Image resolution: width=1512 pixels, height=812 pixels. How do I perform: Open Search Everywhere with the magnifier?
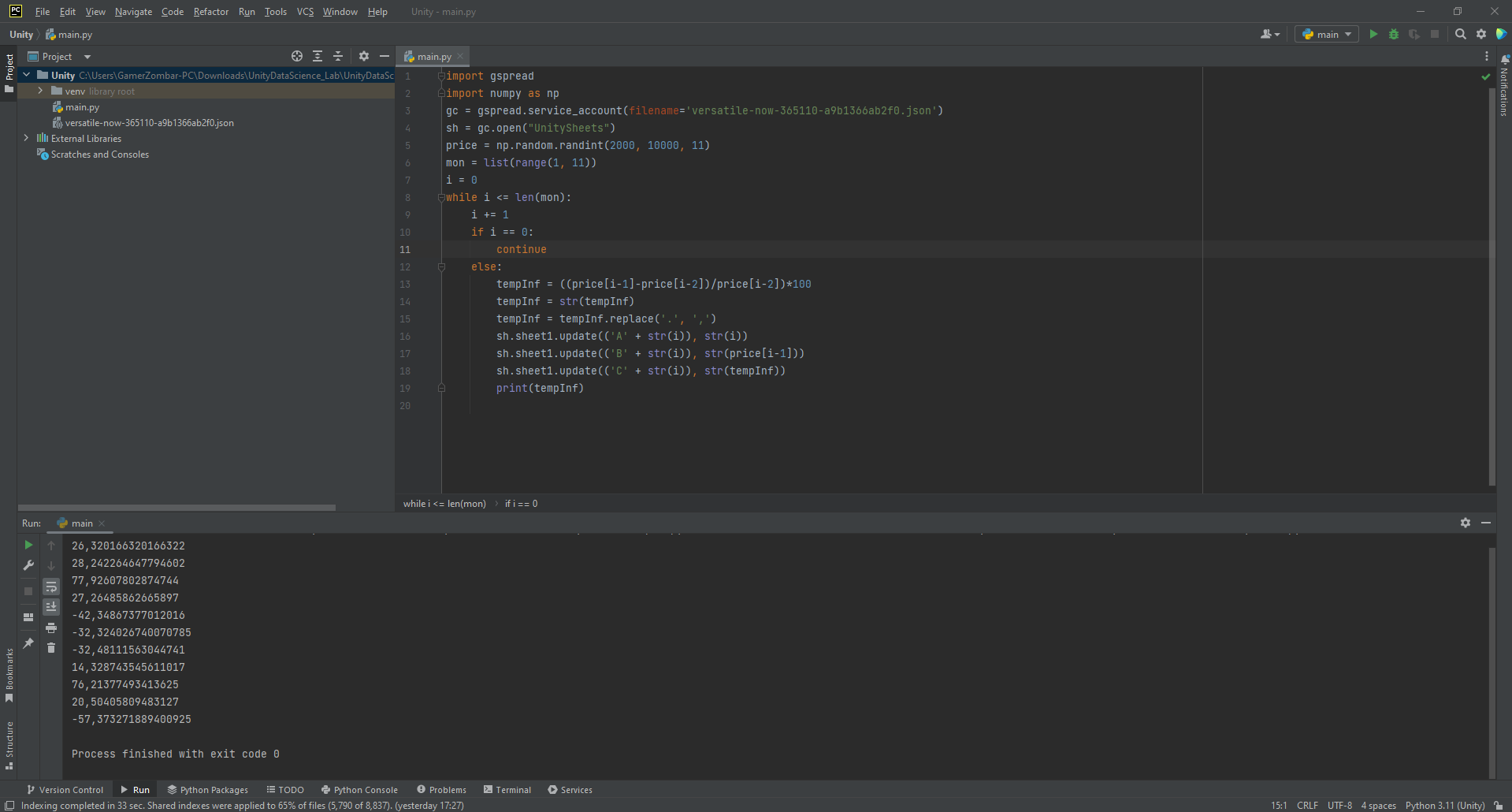pos(1461,34)
